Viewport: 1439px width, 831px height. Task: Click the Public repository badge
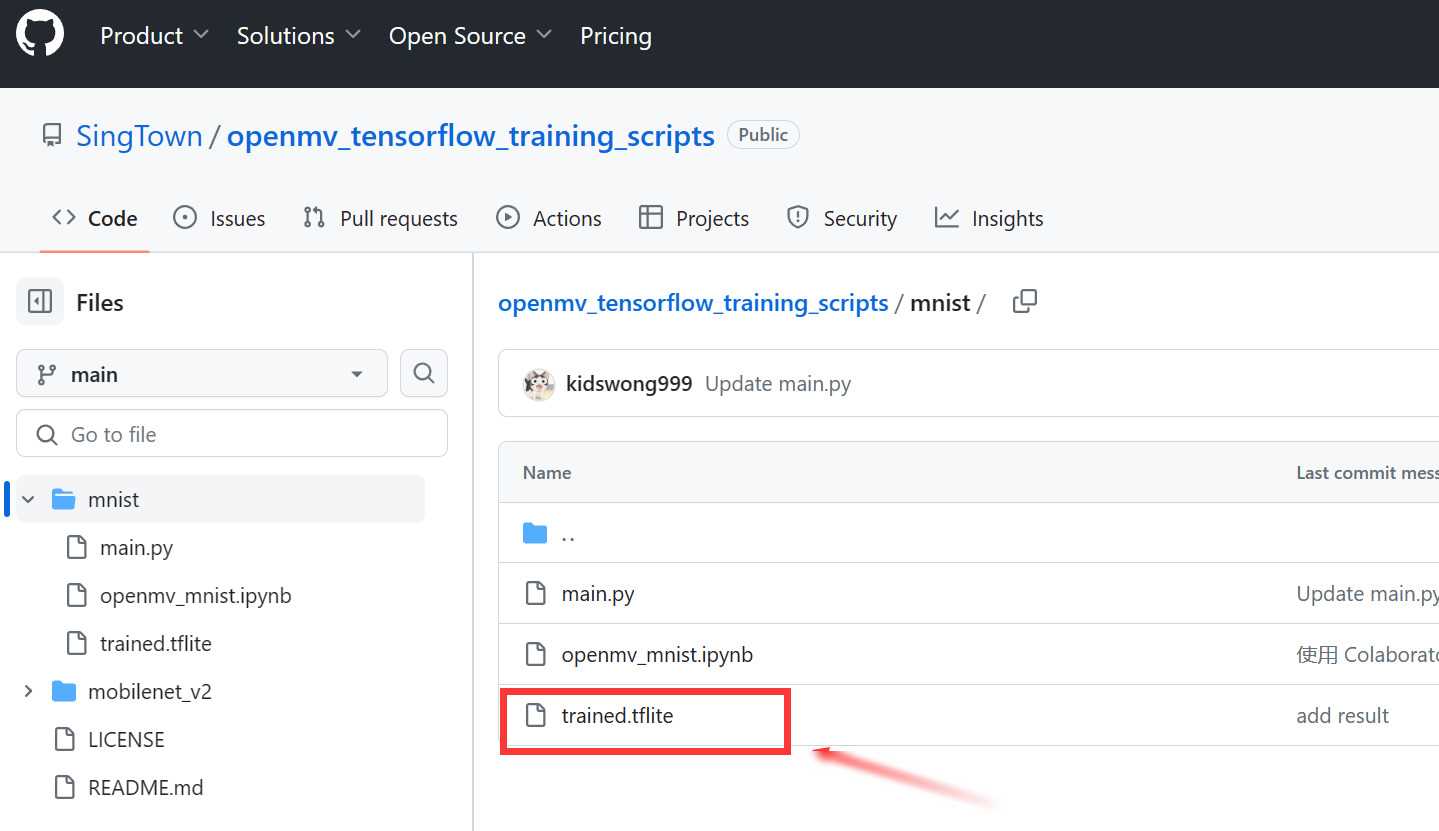click(763, 135)
